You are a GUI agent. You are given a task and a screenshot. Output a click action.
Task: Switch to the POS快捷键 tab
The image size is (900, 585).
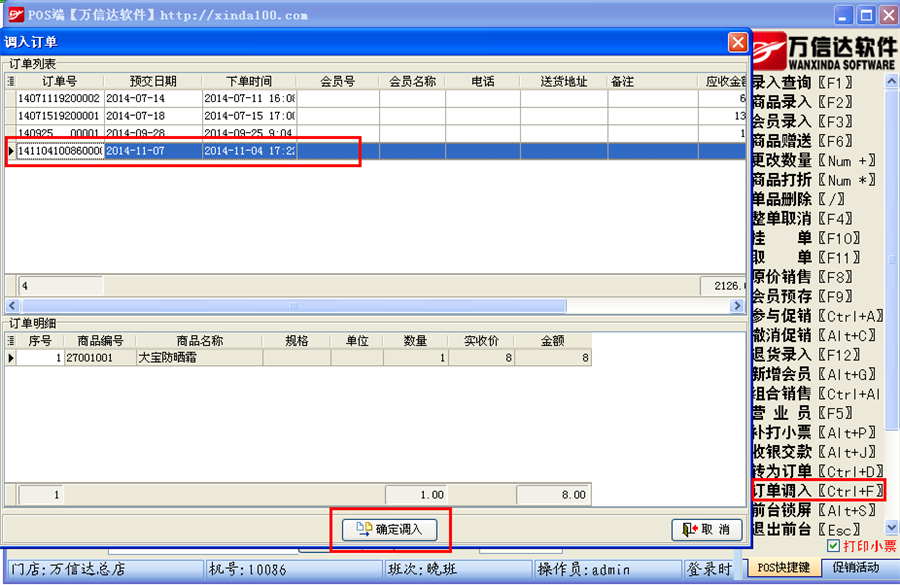783,568
